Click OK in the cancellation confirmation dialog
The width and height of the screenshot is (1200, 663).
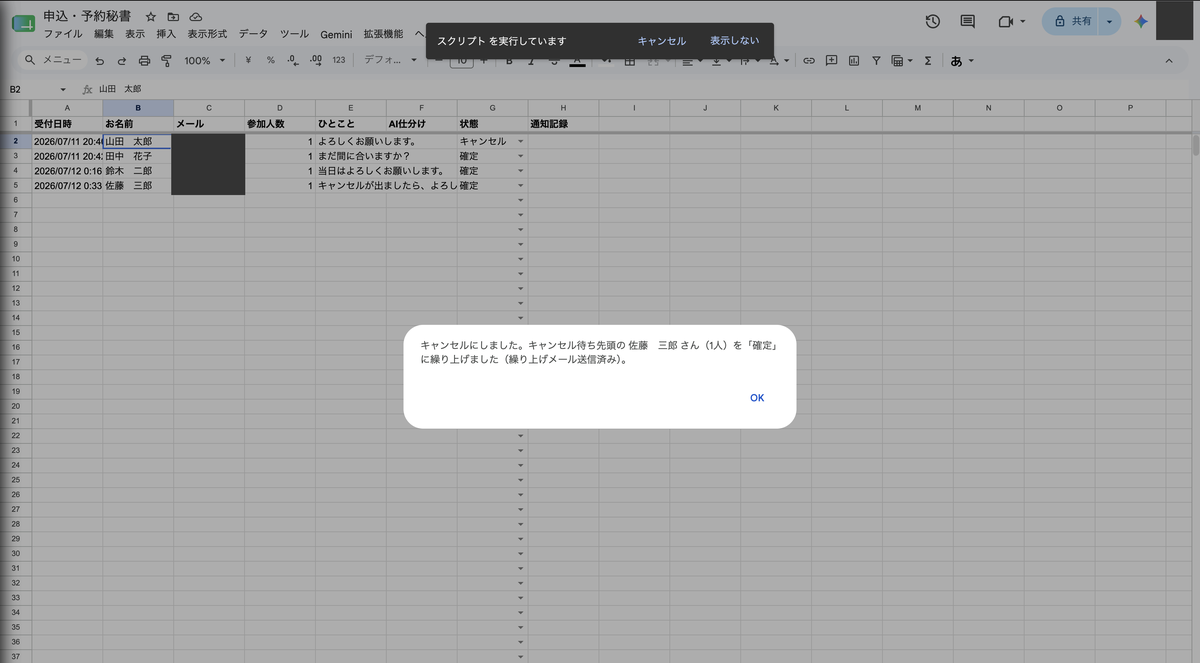point(757,398)
